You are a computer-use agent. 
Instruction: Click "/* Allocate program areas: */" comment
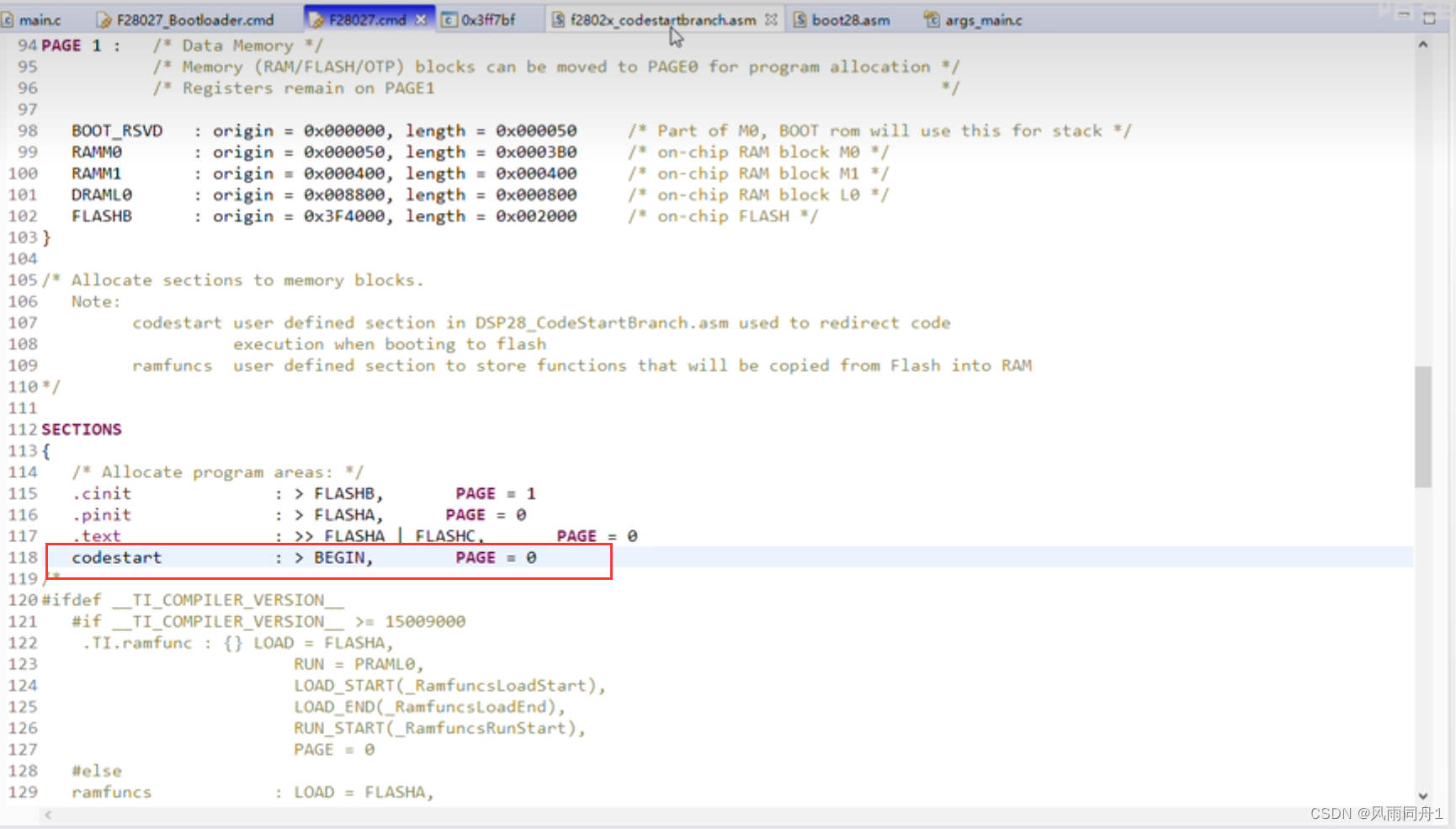tap(217, 472)
